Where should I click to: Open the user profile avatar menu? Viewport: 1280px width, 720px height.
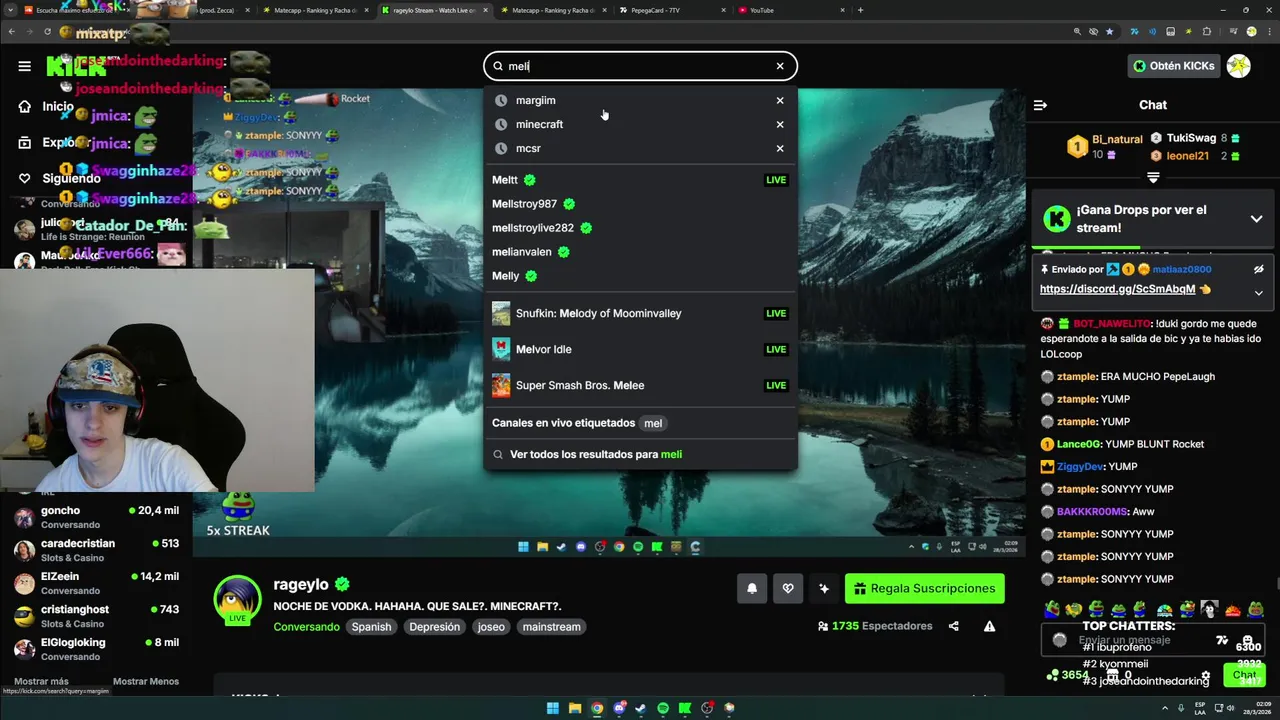(x=1238, y=66)
